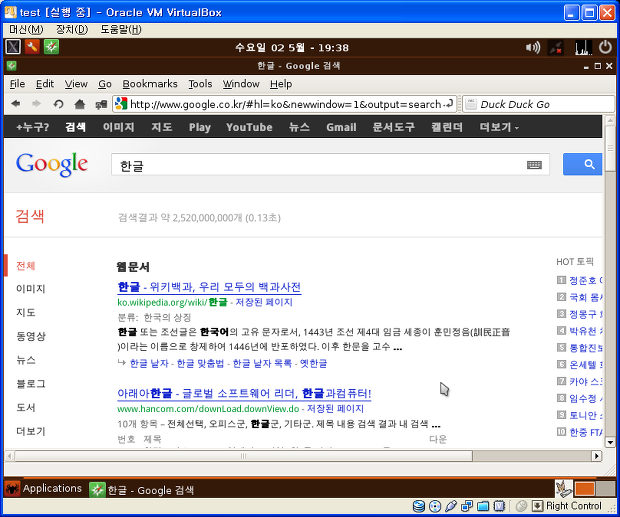Viewport: 620px width, 517px height.
Task: Go to the home page icon
Action: click(79, 104)
